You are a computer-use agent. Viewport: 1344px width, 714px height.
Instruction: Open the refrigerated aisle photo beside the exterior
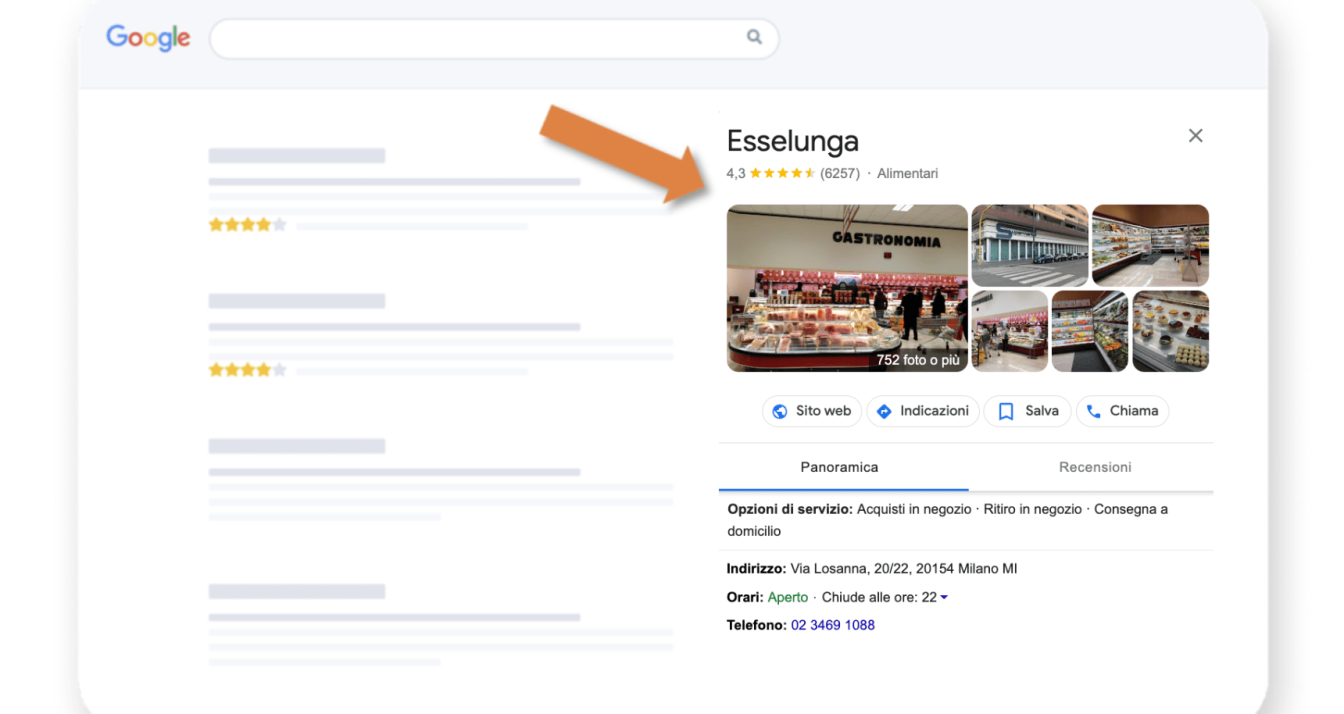coord(1150,246)
